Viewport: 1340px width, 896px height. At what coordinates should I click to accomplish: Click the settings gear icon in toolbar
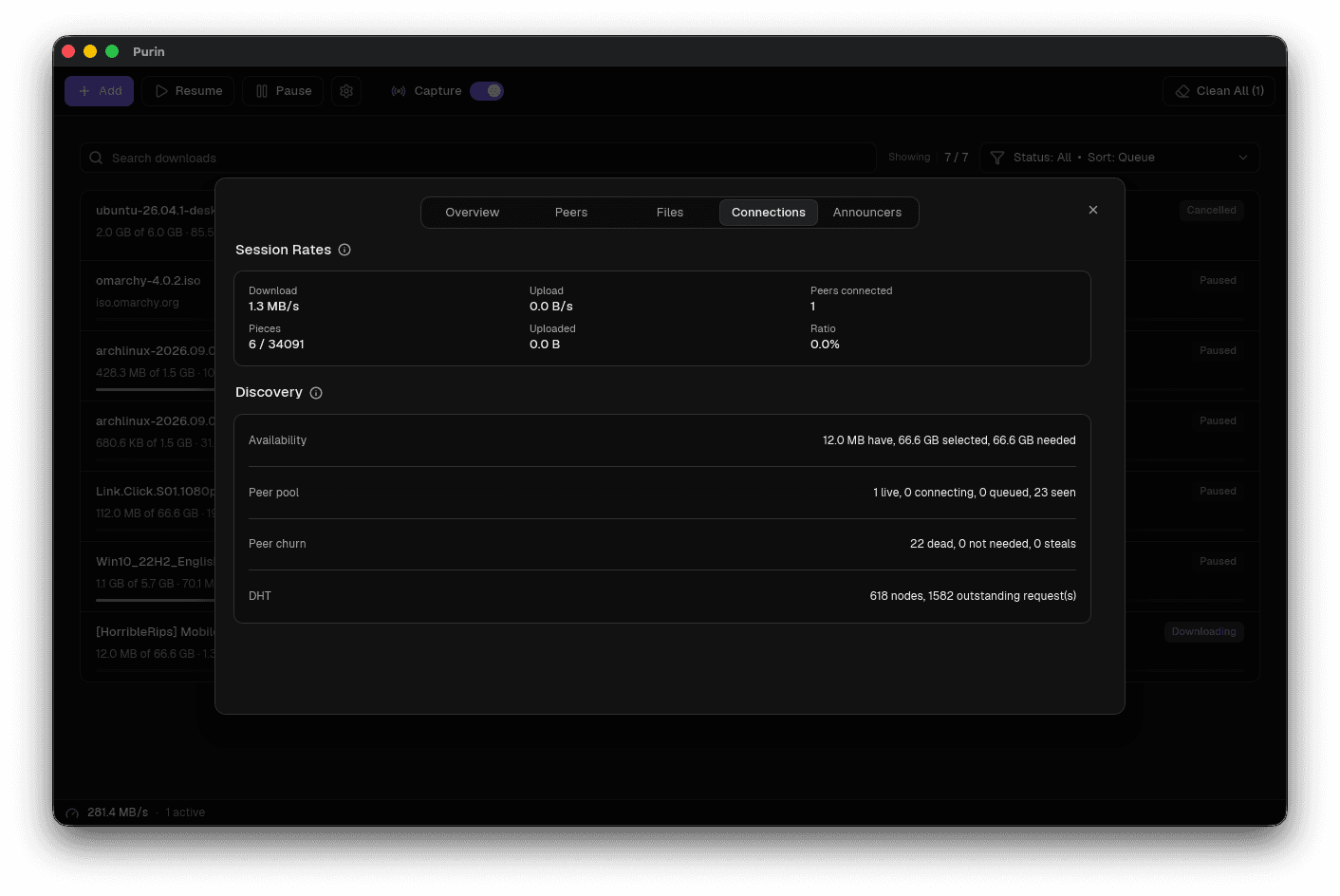click(346, 91)
